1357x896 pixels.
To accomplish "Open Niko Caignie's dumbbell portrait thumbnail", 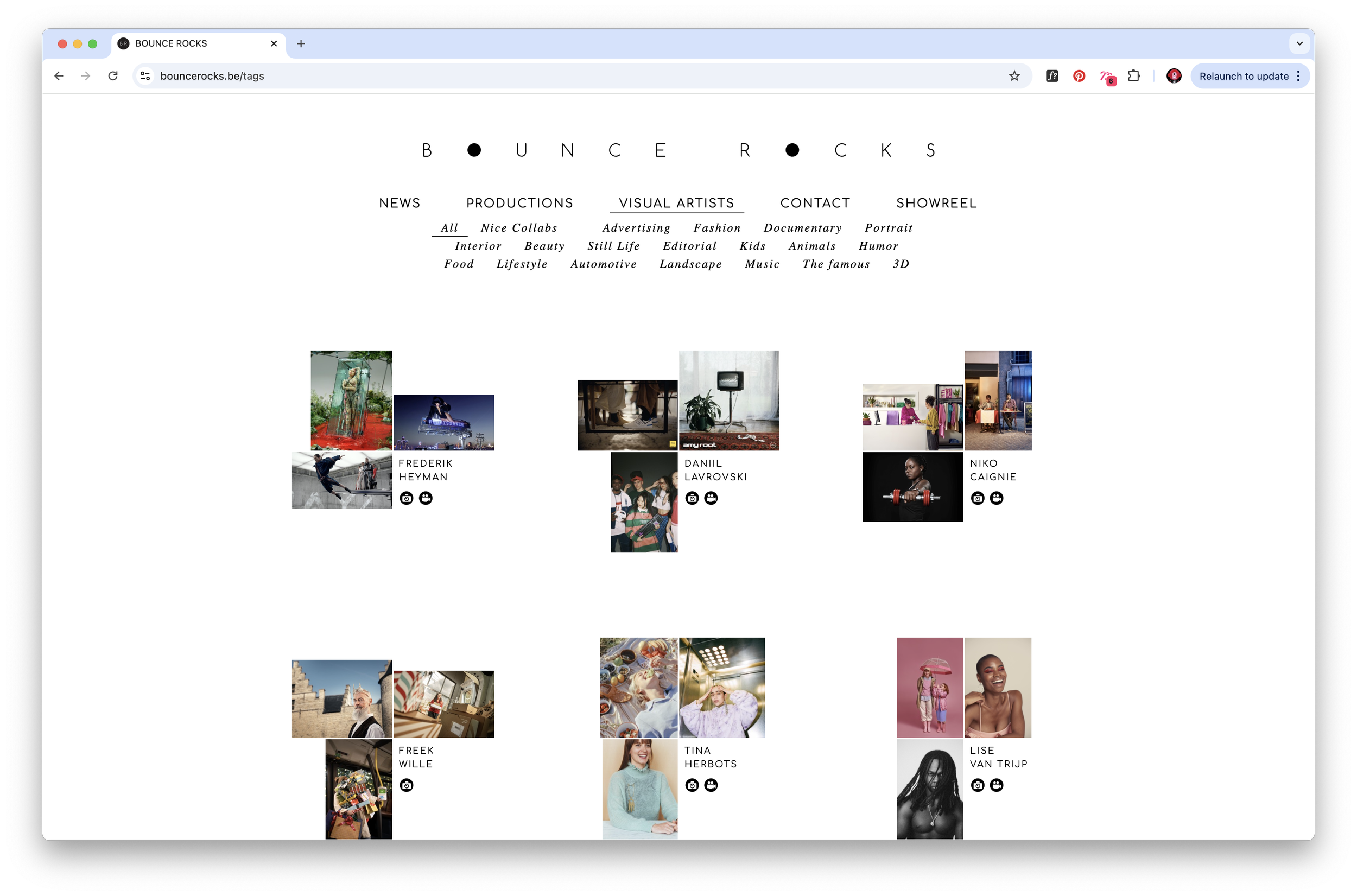I will coord(912,487).
